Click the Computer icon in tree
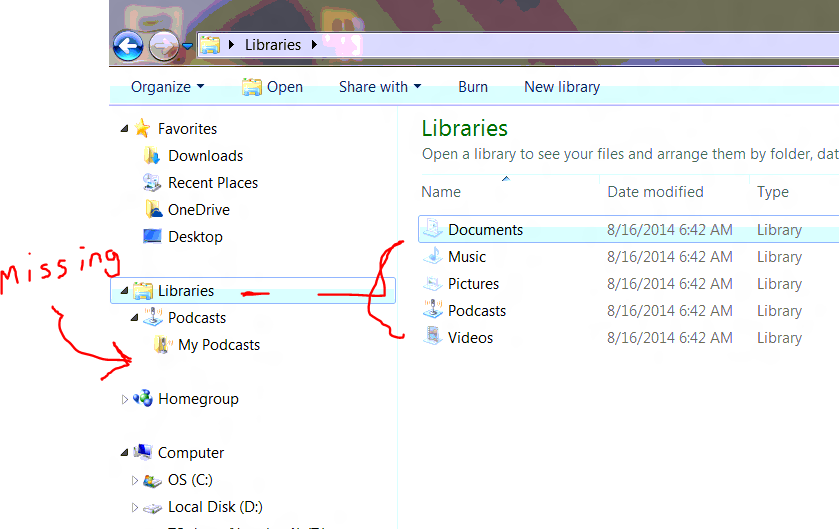839x529 pixels. tap(143, 453)
